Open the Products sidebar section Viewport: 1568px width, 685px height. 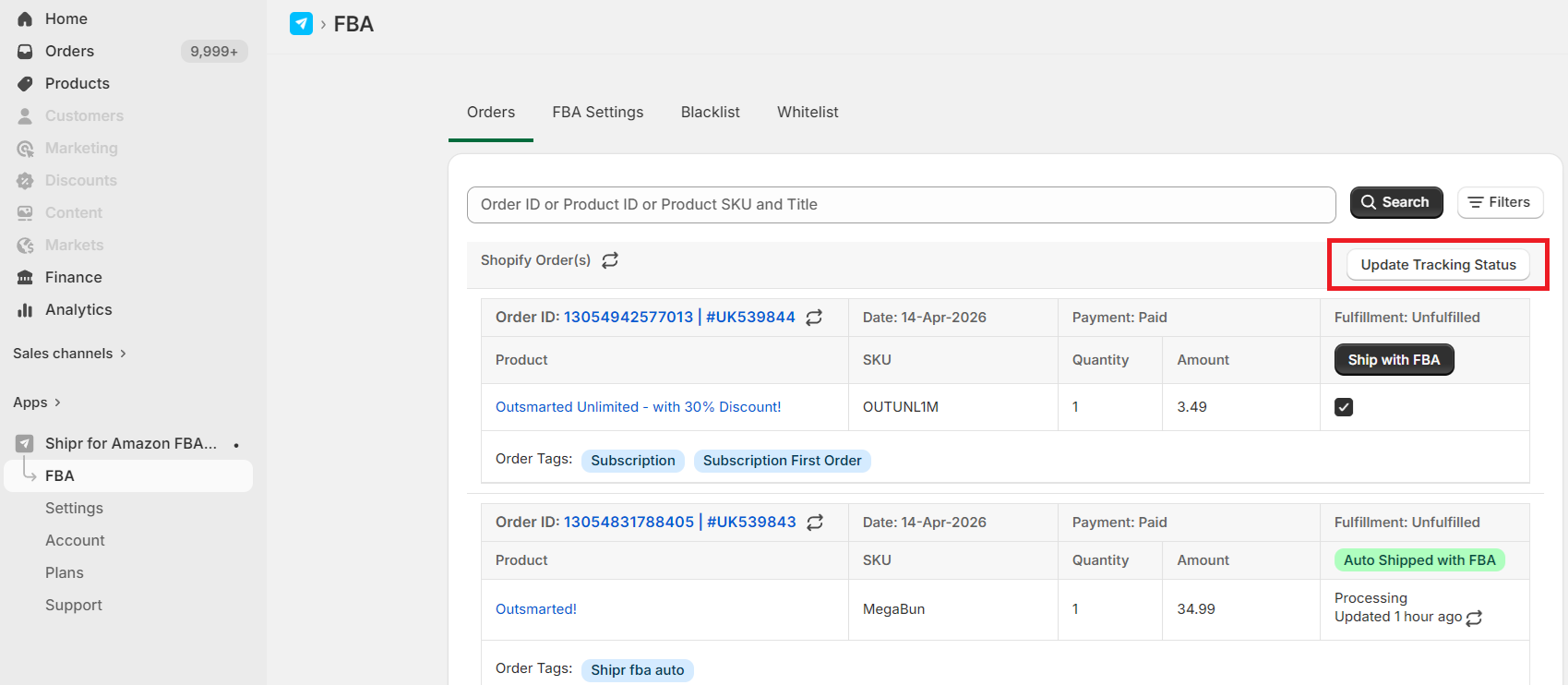coord(77,83)
